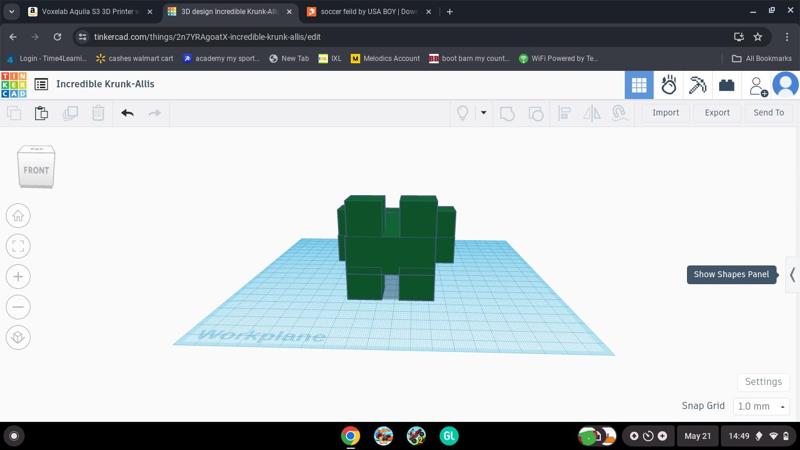Click the FRONT face of view cube
This screenshot has width=800, height=450.
(36, 170)
